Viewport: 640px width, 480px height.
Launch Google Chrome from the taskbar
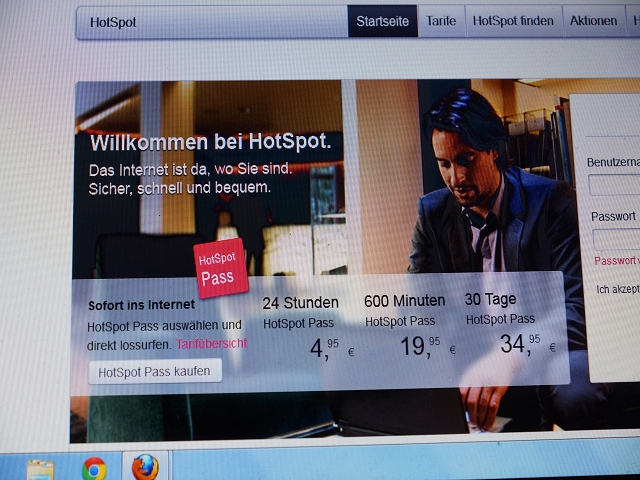(94, 468)
